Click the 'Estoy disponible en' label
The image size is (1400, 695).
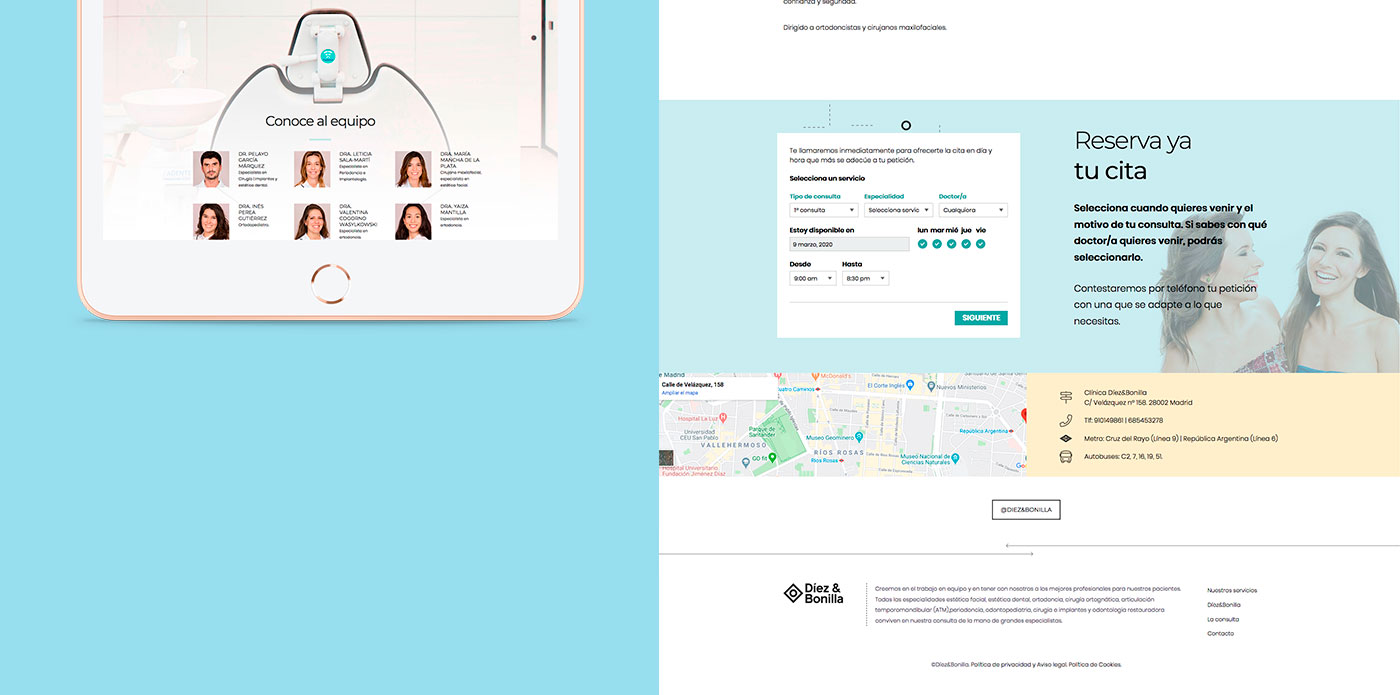click(x=822, y=230)
